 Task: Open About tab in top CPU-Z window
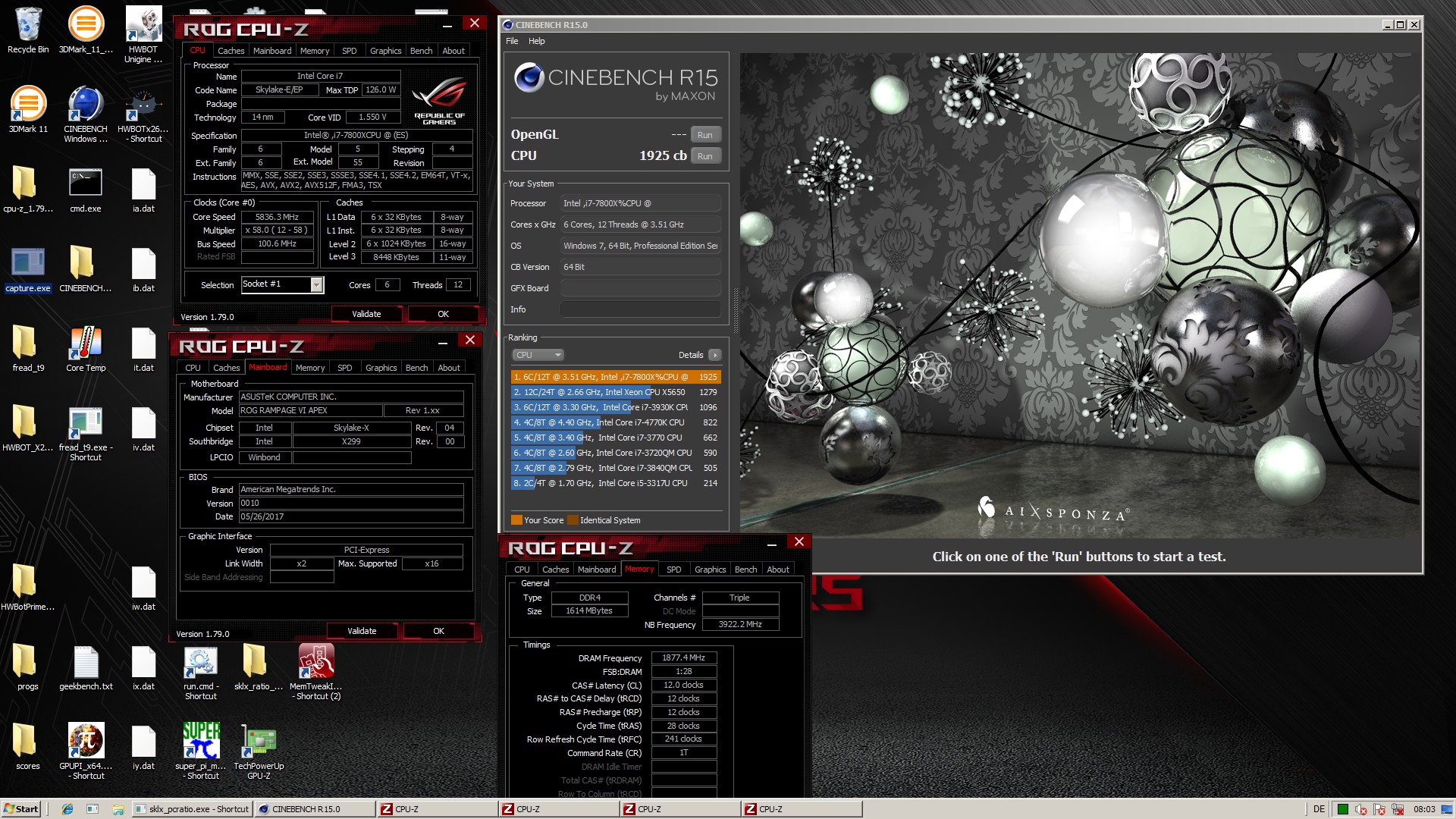point(453,51)
